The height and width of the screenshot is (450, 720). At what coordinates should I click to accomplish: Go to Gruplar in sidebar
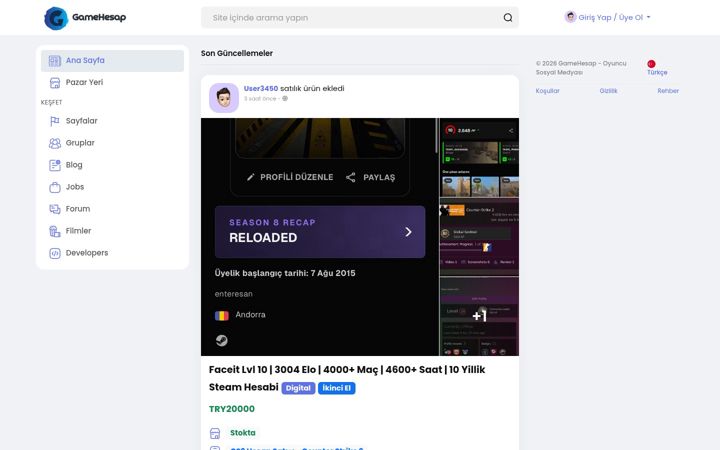(112, 143)
